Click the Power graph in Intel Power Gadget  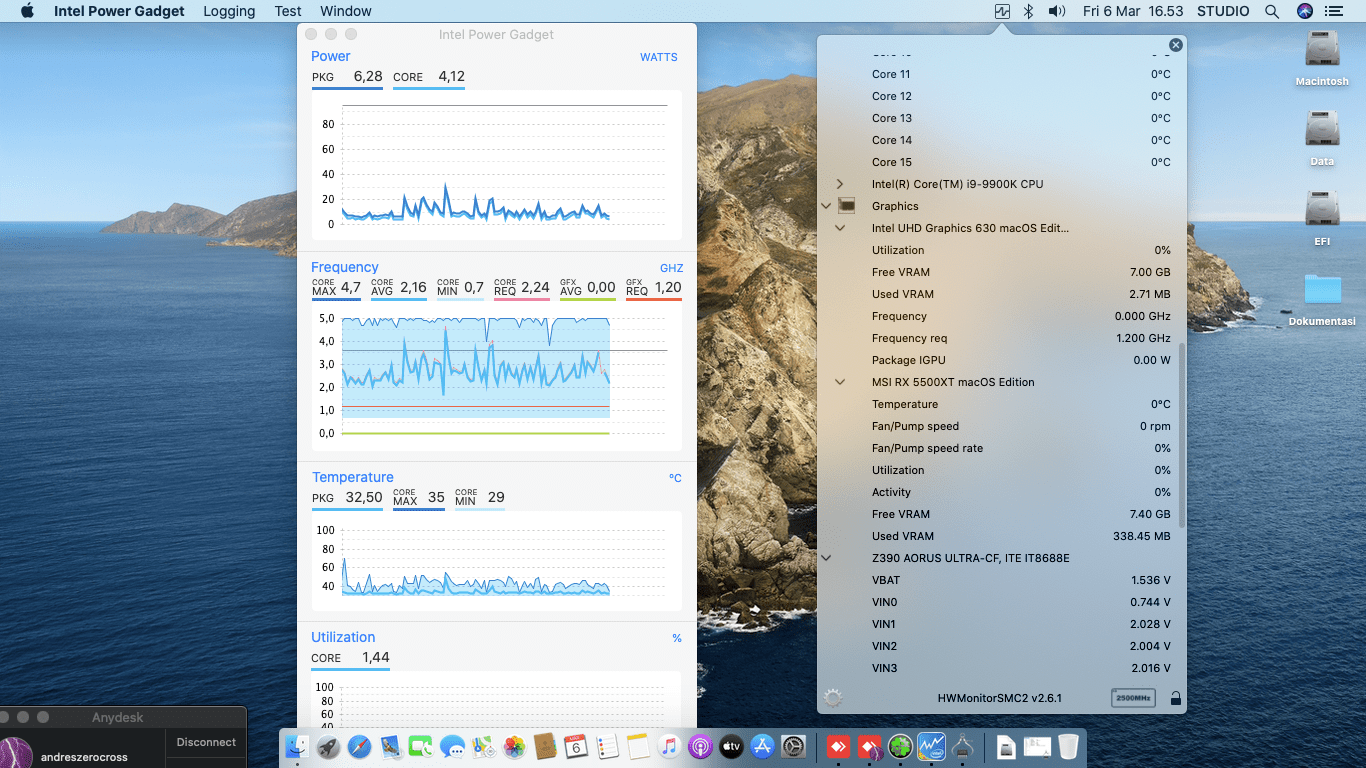click(x=497, y=165)
